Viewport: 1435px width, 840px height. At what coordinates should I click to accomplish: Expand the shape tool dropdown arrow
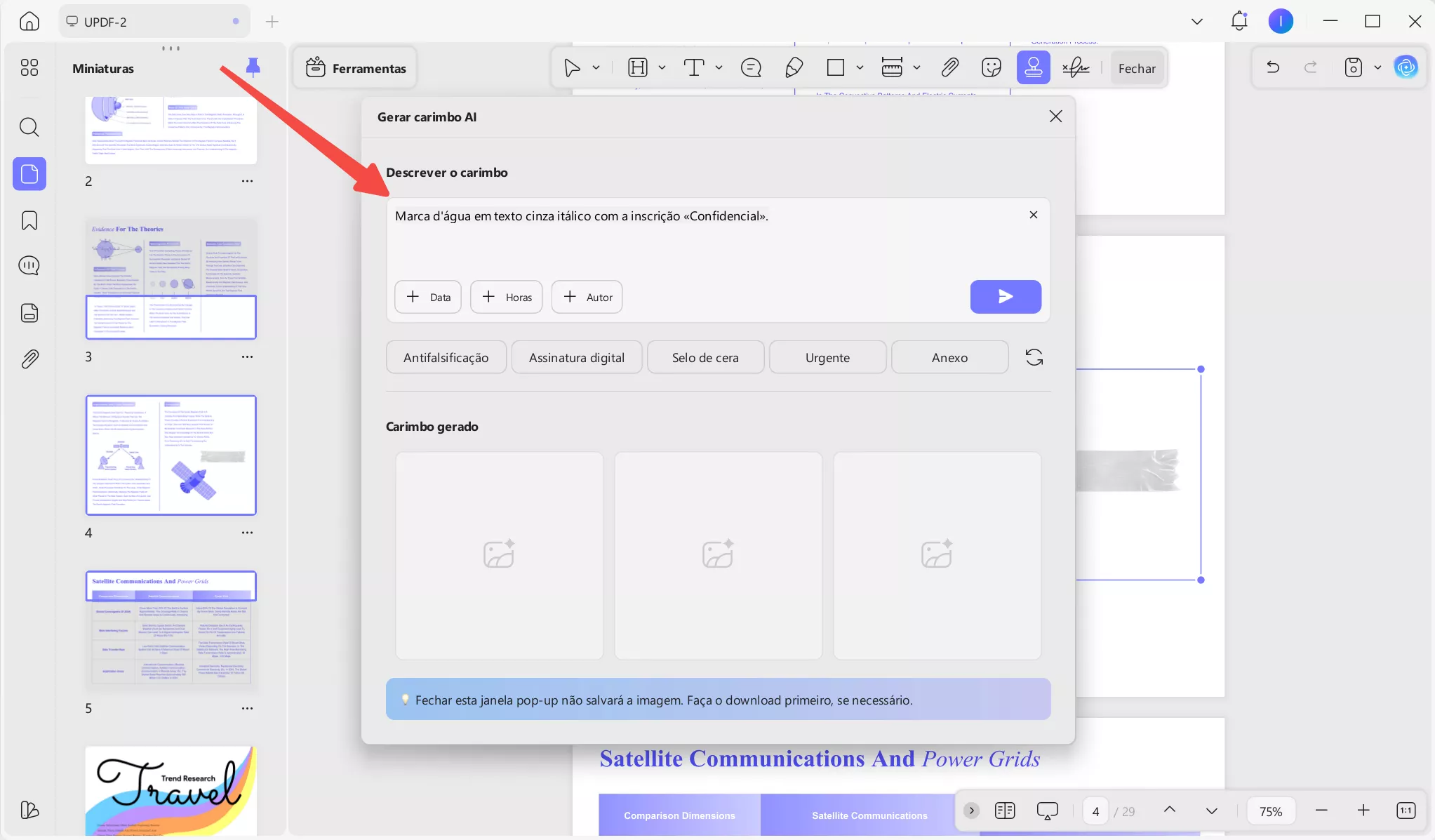pyautogui.click(x=860, y=68)
